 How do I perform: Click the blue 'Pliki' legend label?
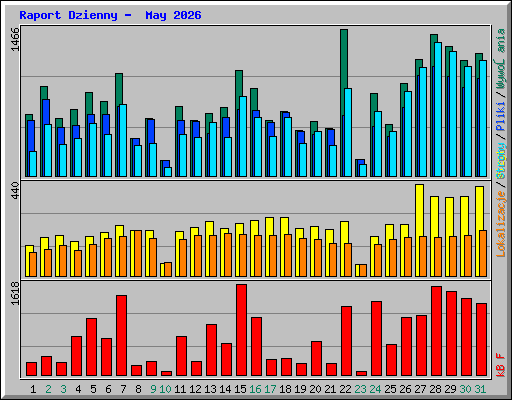(x=501, y=117)
